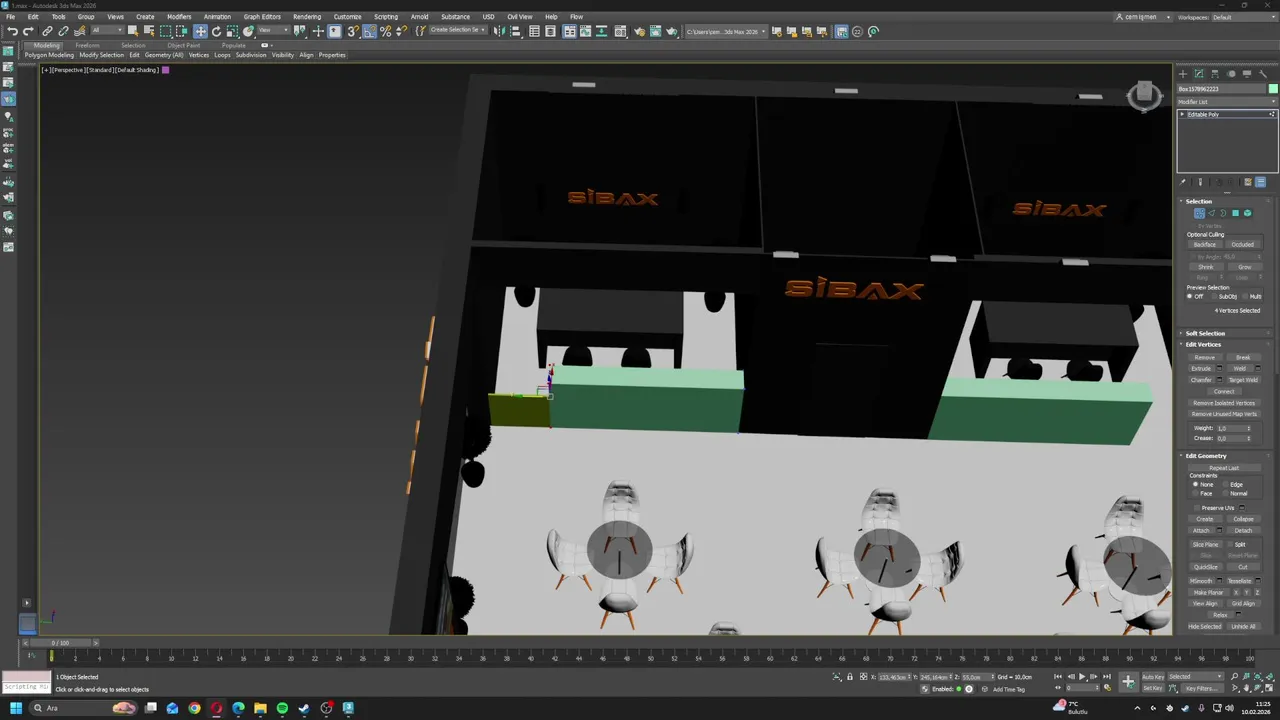The height and width of the screenshot is (720, 1280).
Task: Switch to Polygon sub-object level
Action: [1235, 213]
